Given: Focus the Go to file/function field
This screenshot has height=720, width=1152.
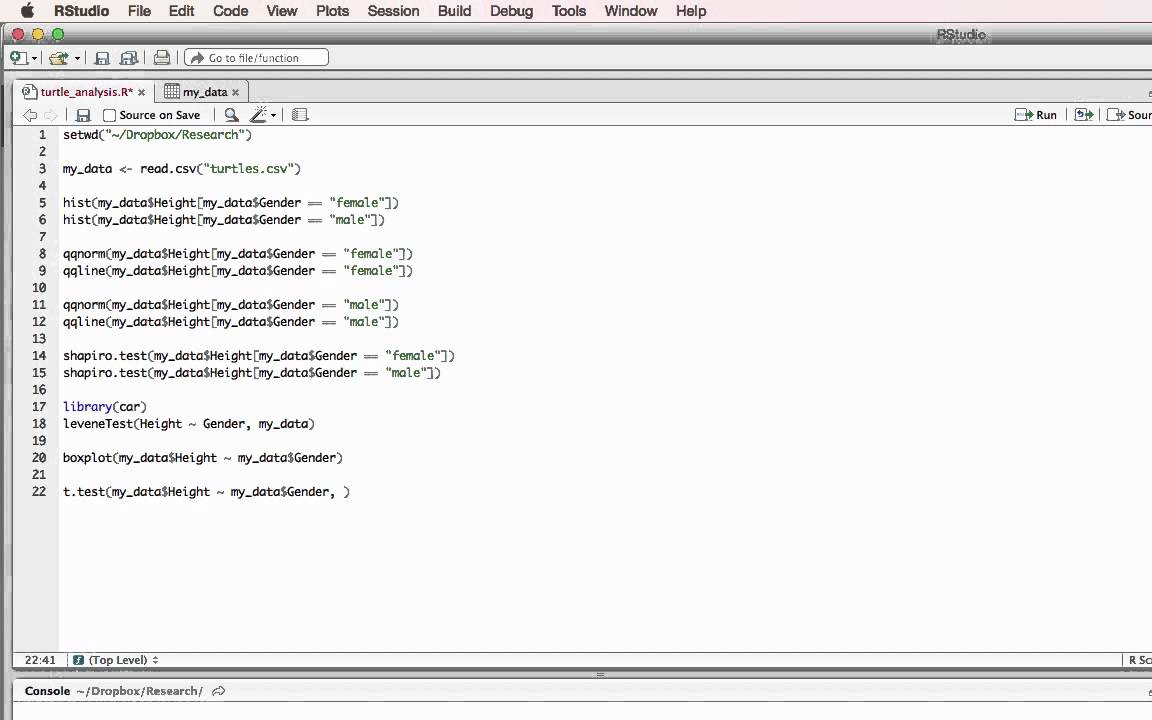Looking at the screenshot, I should point(256,57).
